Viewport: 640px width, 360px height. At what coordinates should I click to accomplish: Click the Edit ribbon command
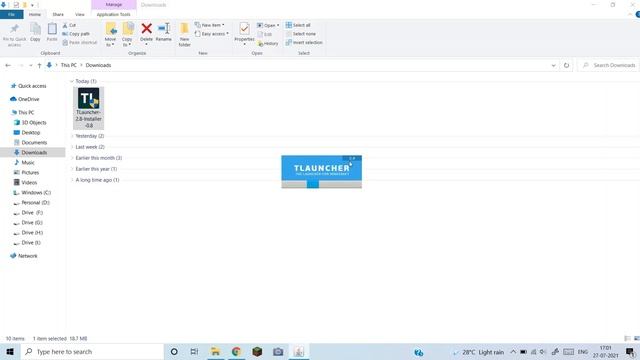[x=265, y=34]
